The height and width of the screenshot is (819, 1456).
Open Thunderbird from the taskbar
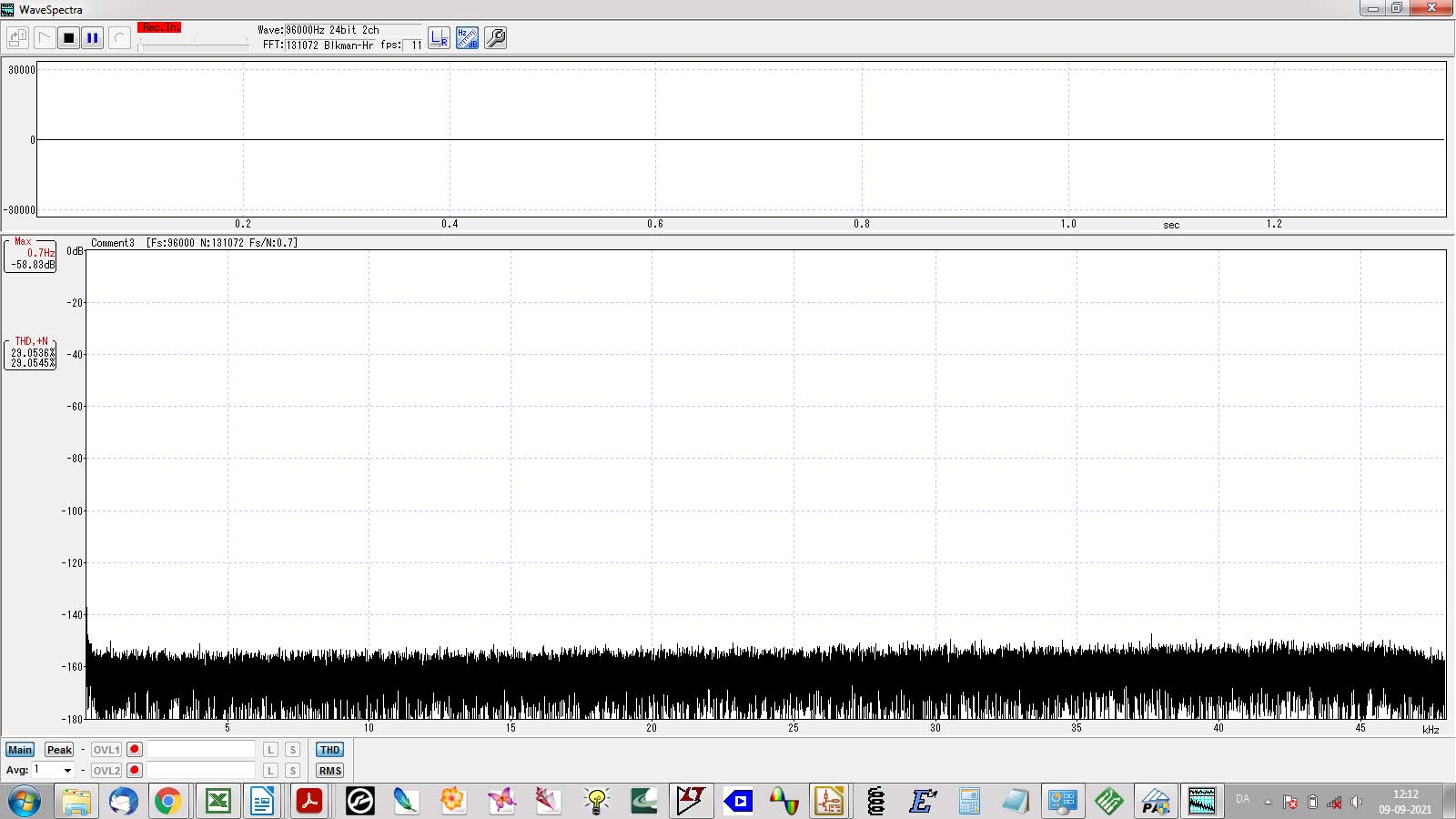tap(123, 801)
